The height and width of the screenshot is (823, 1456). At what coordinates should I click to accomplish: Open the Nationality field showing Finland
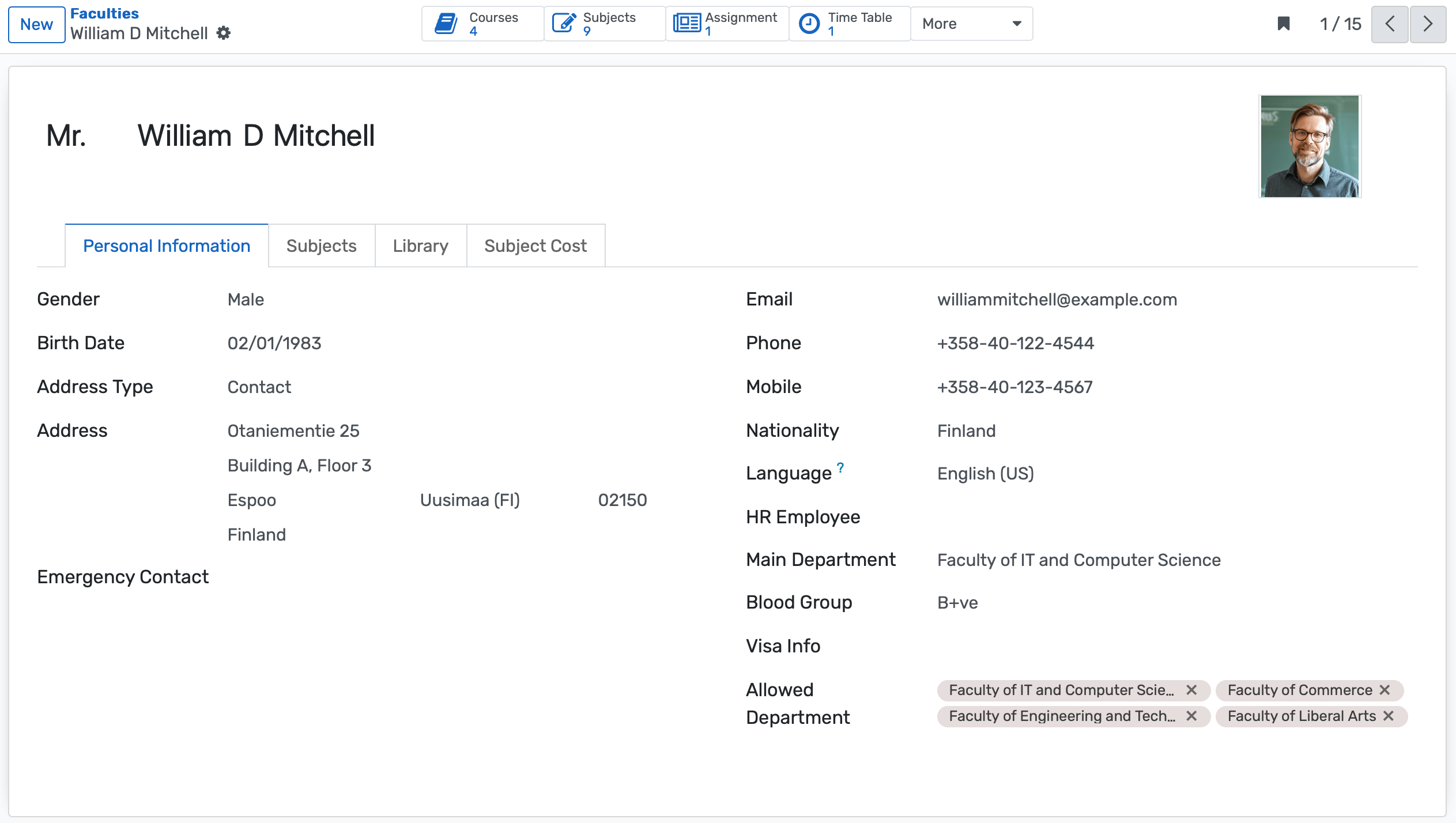tap(966, 431)
